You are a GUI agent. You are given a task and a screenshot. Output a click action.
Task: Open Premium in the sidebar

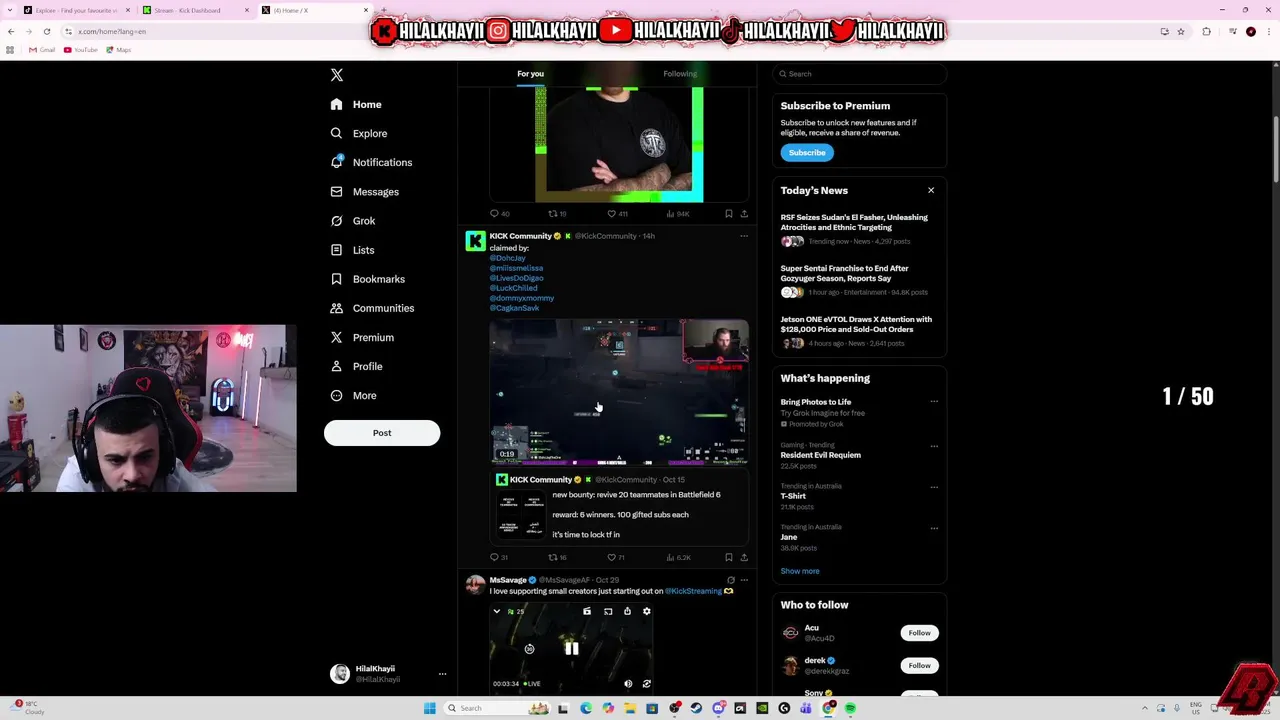[x=362, y=337]
